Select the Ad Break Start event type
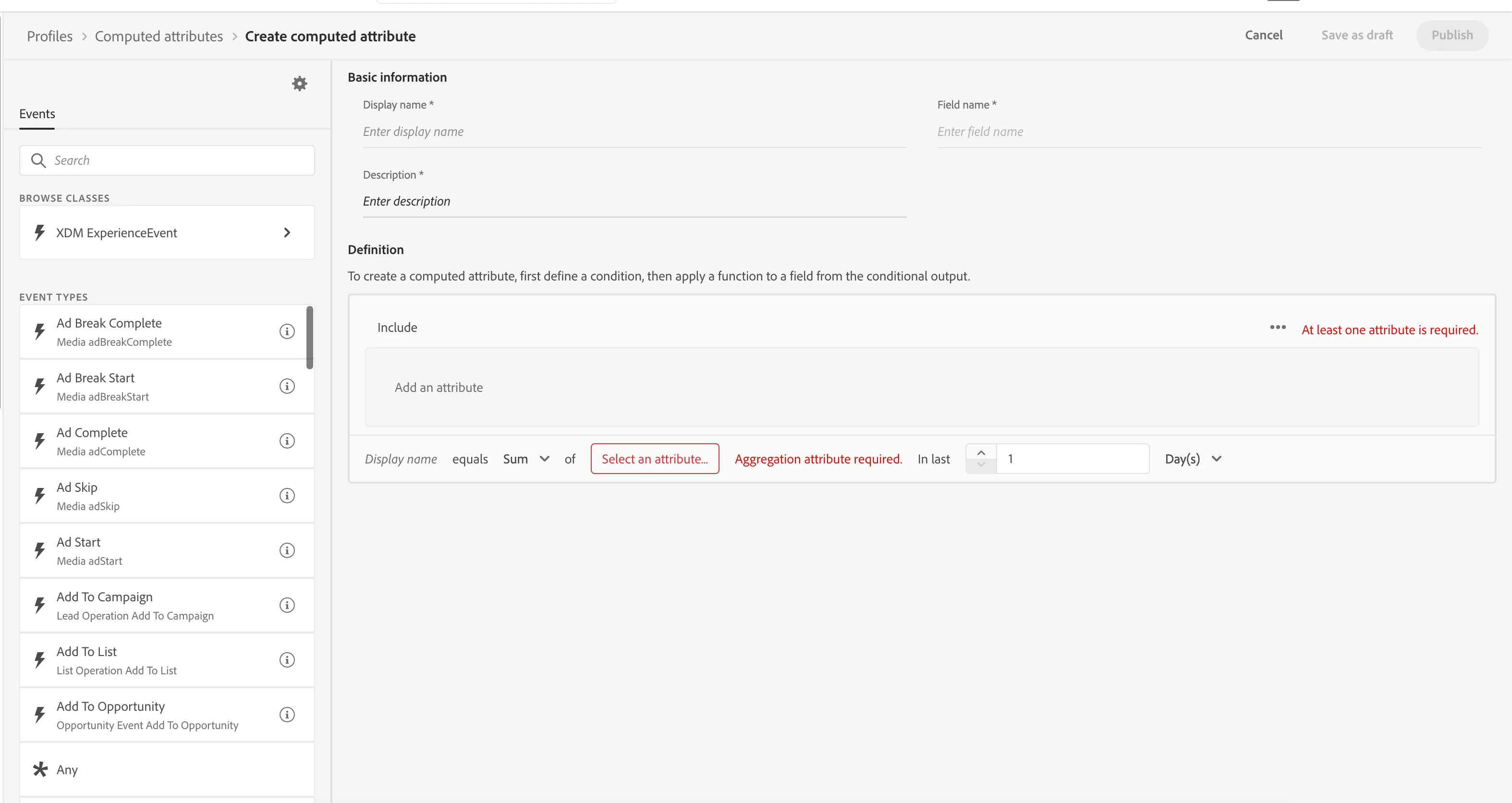The width and height of the screenshot is (1512, 803). pyautogui.click(x=167, y=386)
